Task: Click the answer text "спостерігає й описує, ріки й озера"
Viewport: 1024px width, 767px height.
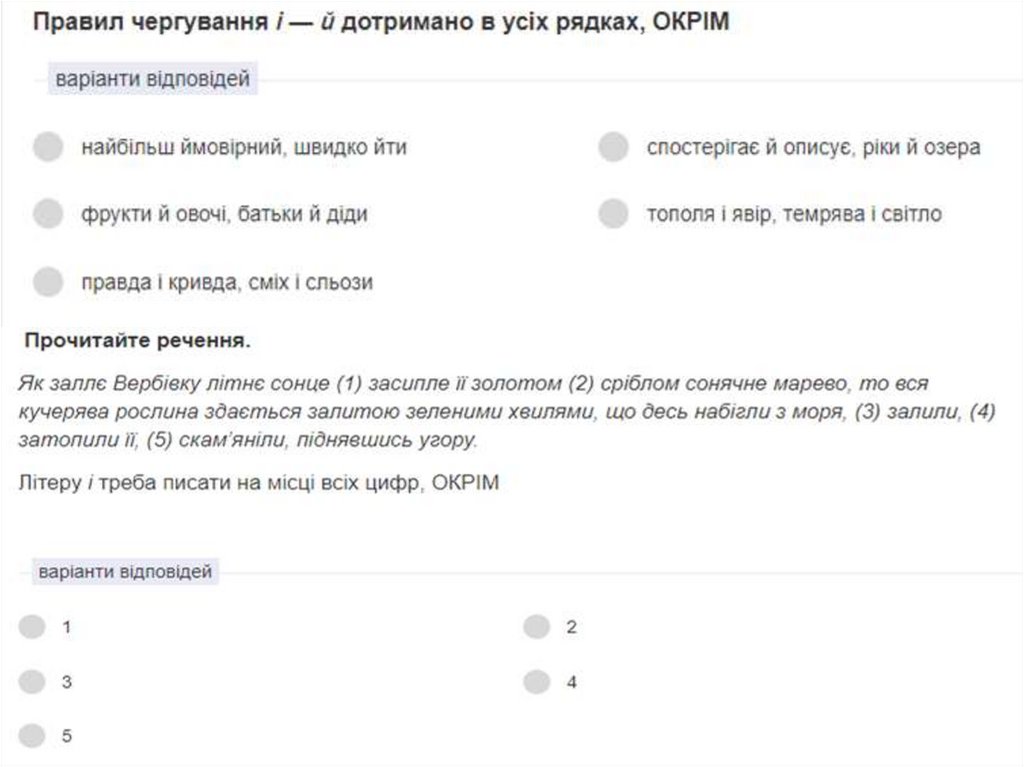Action: (813, 148)
